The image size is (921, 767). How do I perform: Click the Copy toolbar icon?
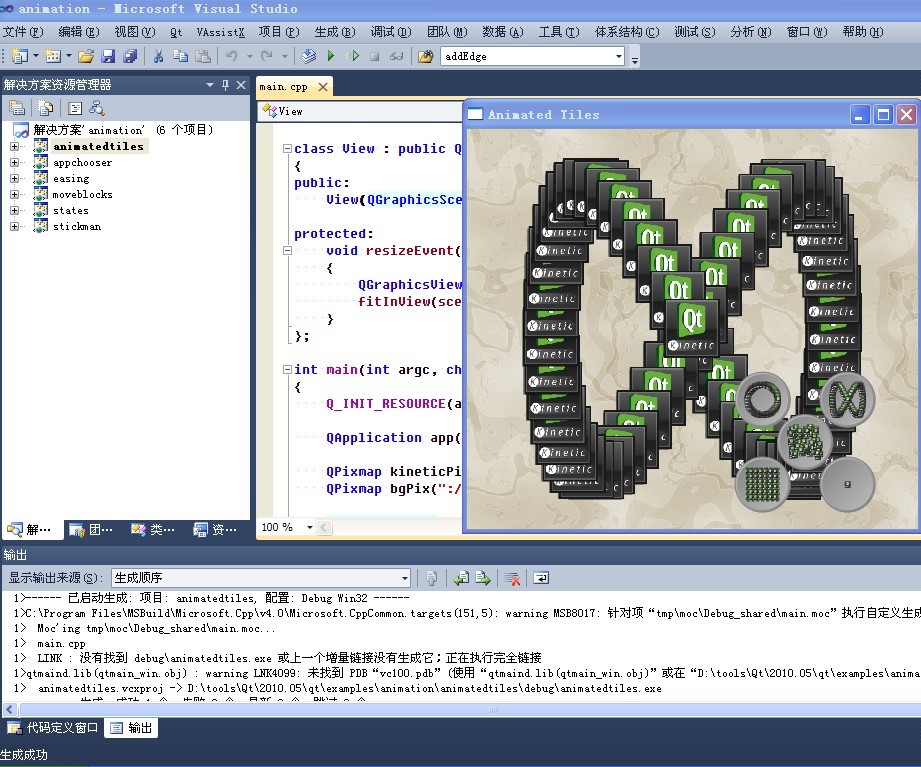(x=180, y=56)
